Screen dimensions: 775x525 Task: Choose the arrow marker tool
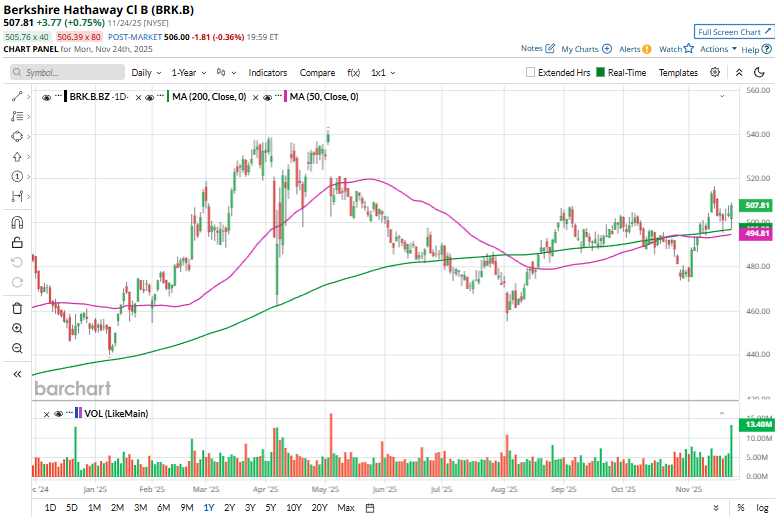coord(17,157)
